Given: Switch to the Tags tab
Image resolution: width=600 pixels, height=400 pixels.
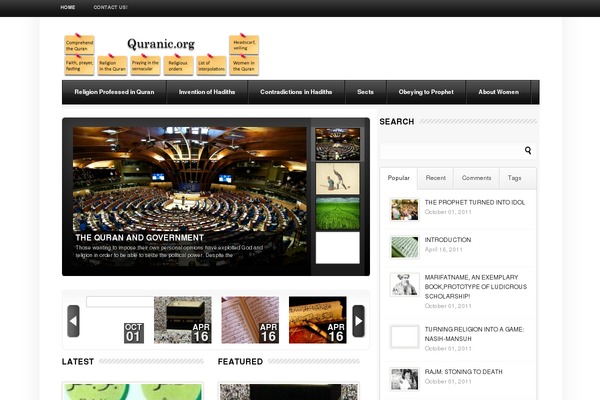Looking at the screenshot, I should click(x=514, y=178).
